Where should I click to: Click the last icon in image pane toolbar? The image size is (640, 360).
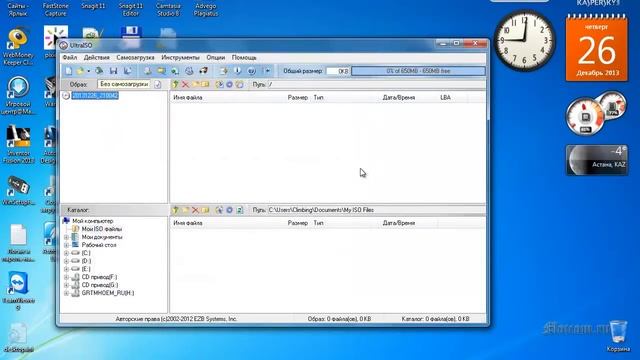240,84
